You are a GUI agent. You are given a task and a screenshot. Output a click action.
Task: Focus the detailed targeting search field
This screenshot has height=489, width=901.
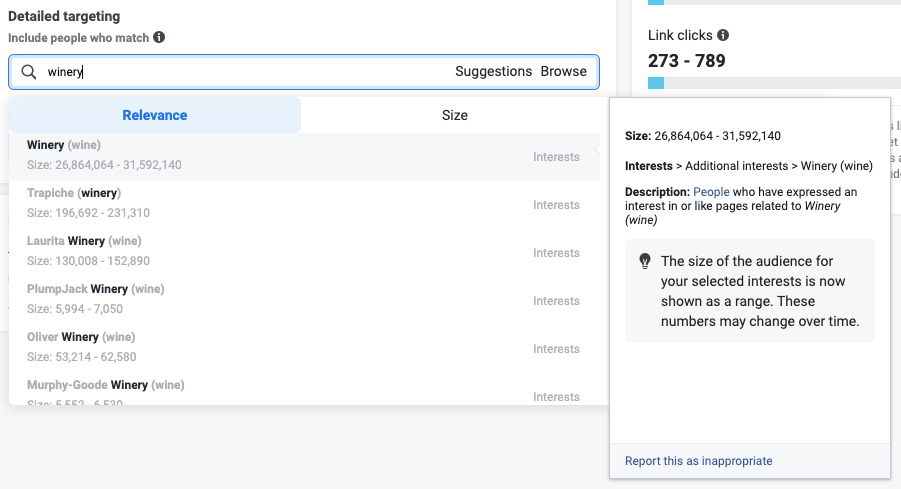[304, 72]
